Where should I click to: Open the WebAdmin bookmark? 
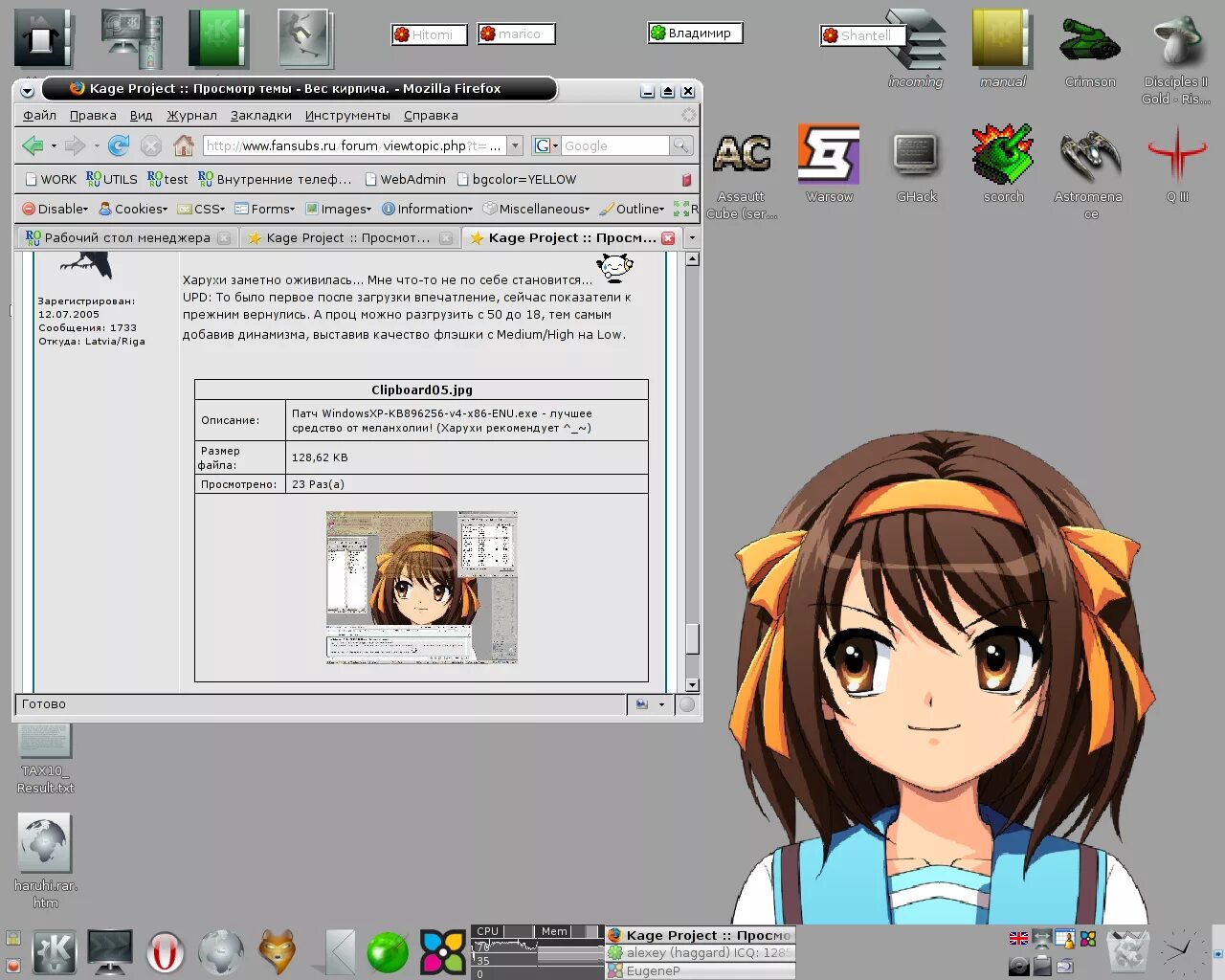pos(405,179)
